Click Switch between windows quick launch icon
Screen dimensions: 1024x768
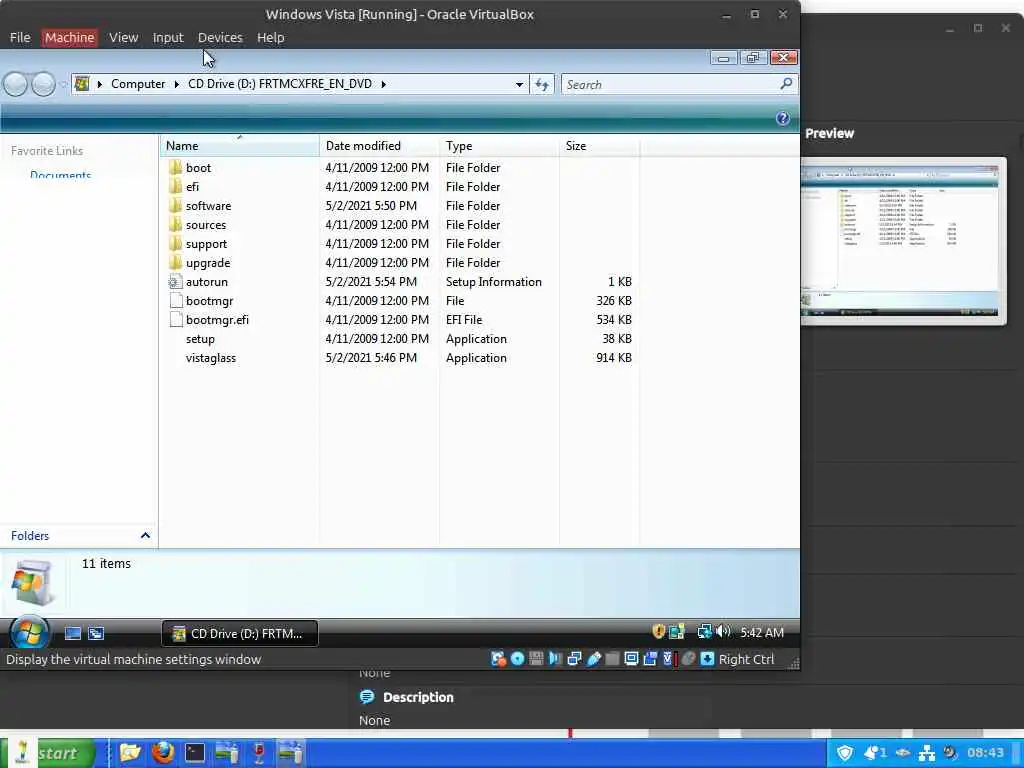tap(96, 633)
